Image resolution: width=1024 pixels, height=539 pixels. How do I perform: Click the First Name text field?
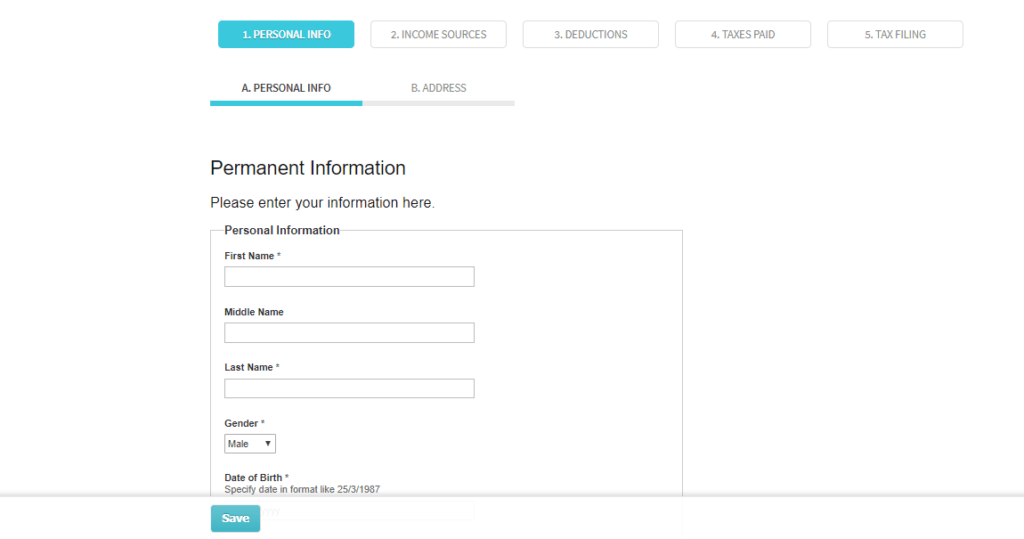tap(349, 277)
